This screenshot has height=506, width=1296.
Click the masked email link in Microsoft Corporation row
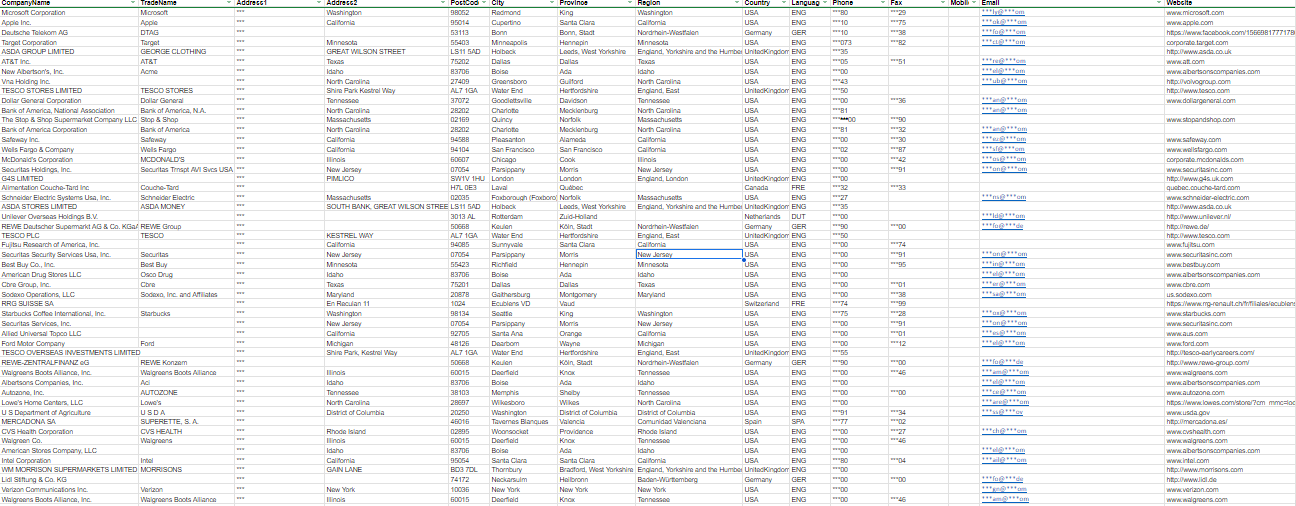point(1004,13)
